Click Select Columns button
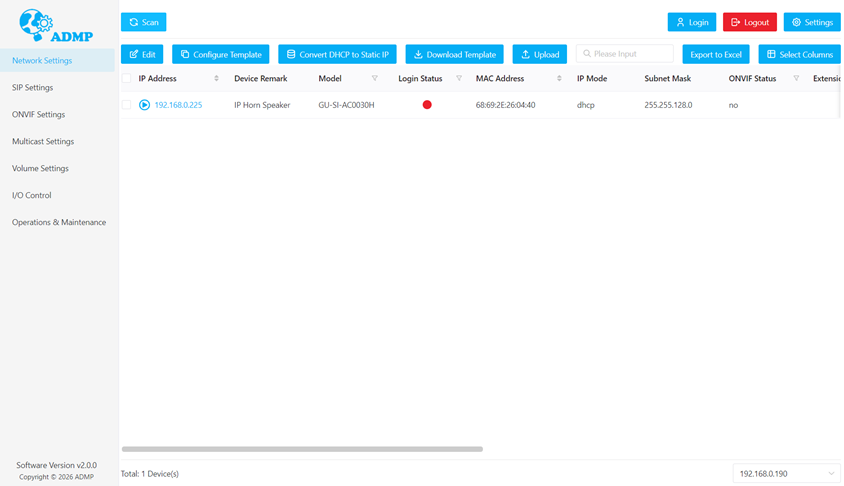Screen dimensions: 844x486 [x=799, y=54]
